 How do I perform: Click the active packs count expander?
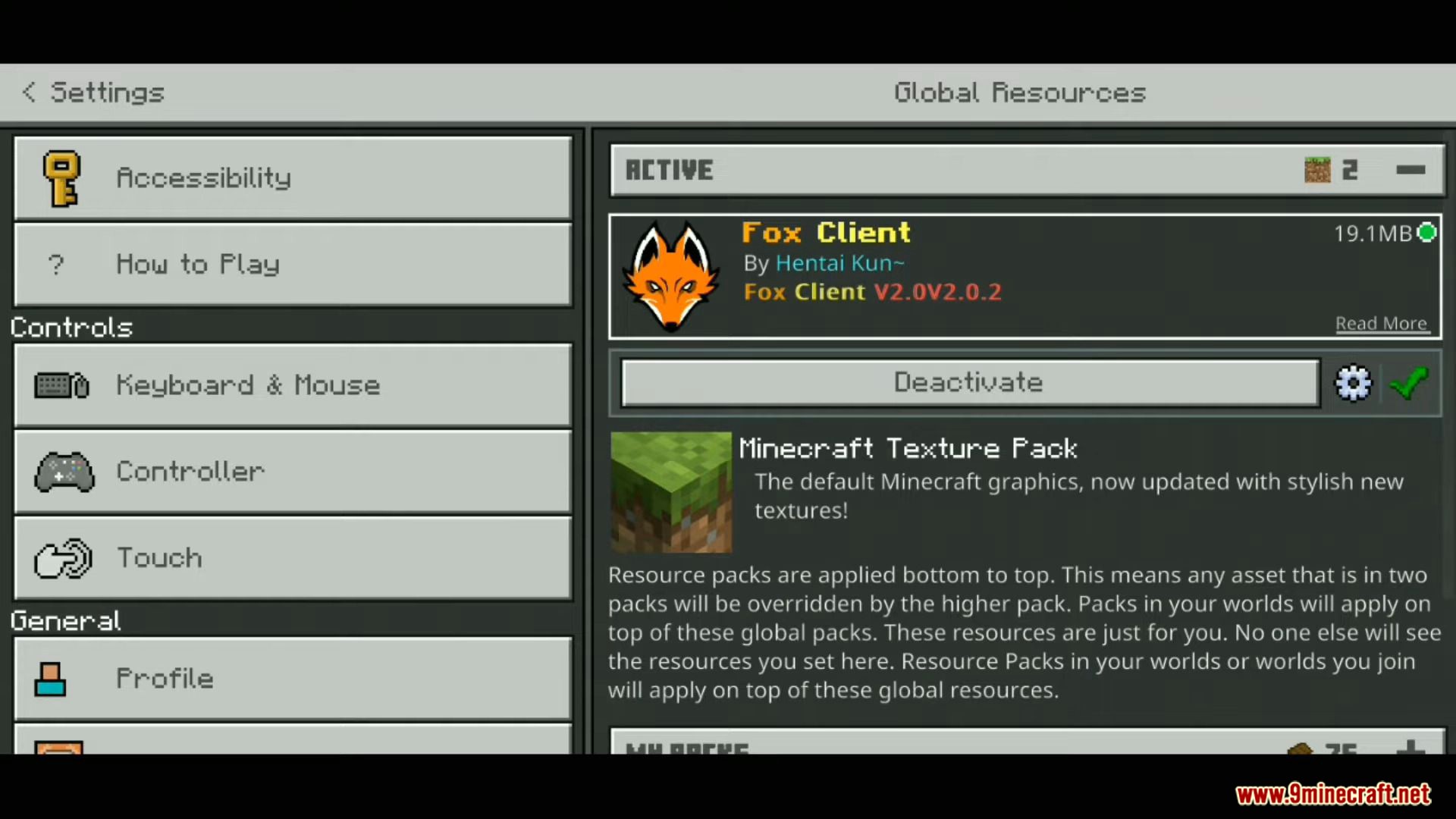coord(1411,170)
